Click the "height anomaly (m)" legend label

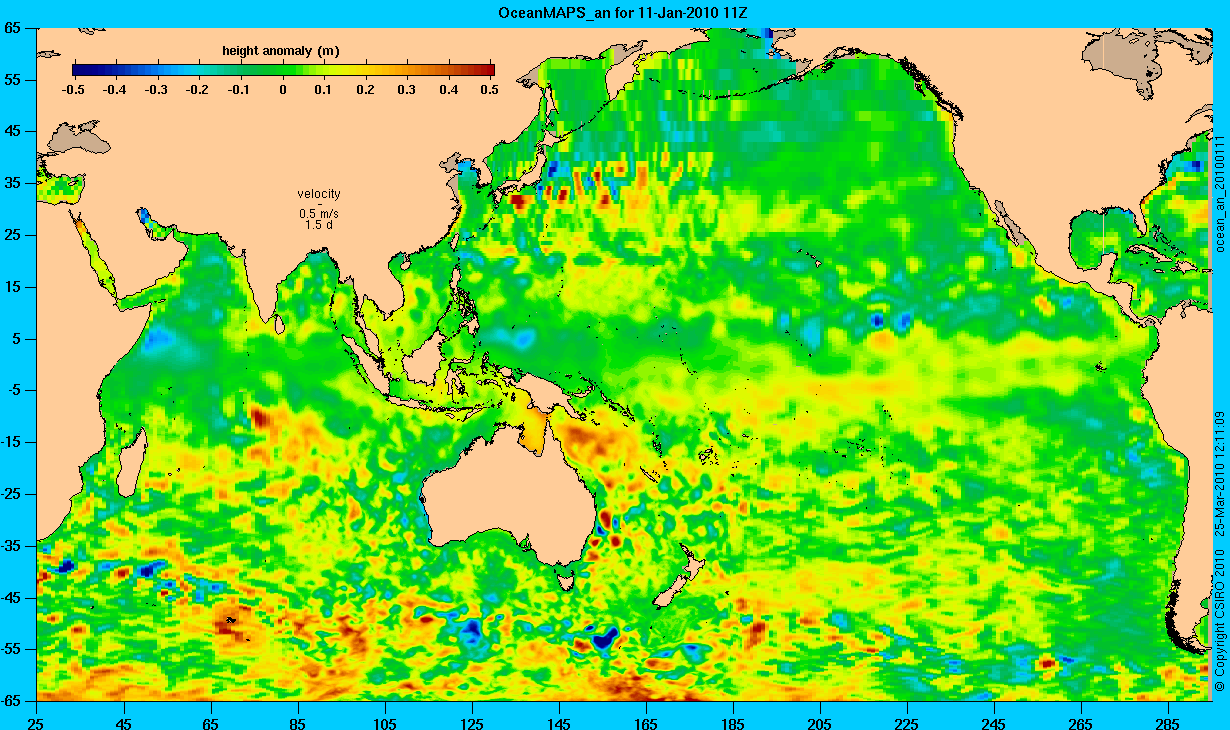click(x=280, y=50)
